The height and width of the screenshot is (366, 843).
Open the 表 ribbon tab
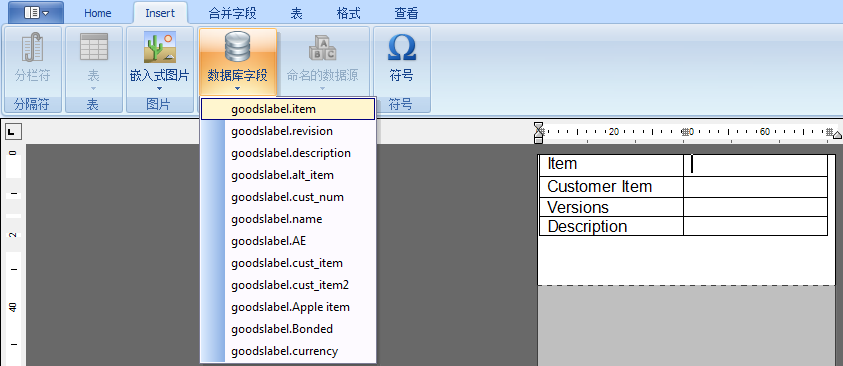pyautogui.click(x=296, y=13)
